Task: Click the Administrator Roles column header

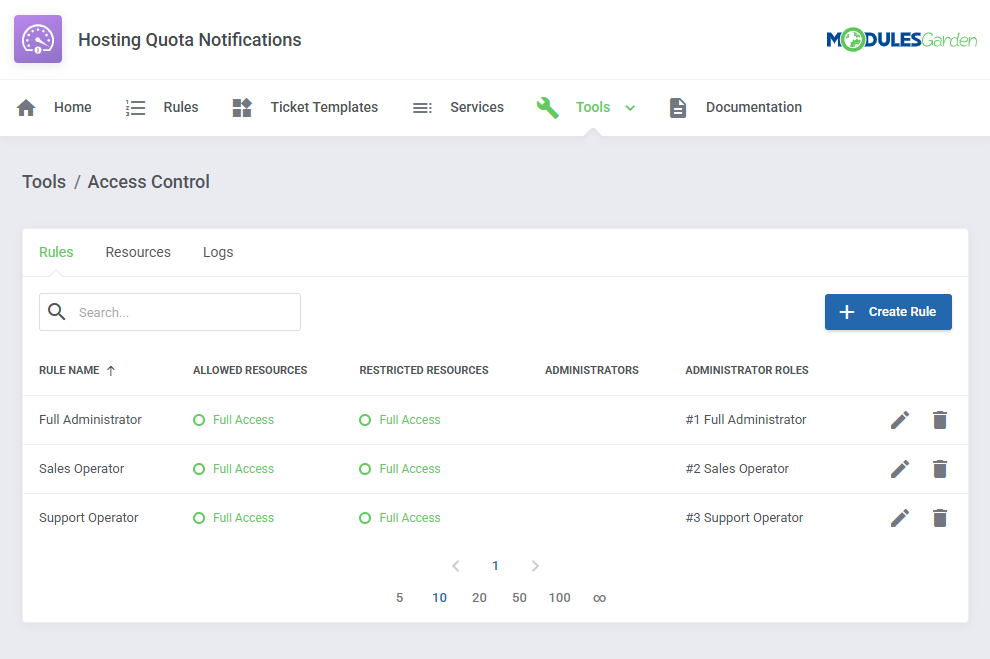Action: click(x=747, y=371)
